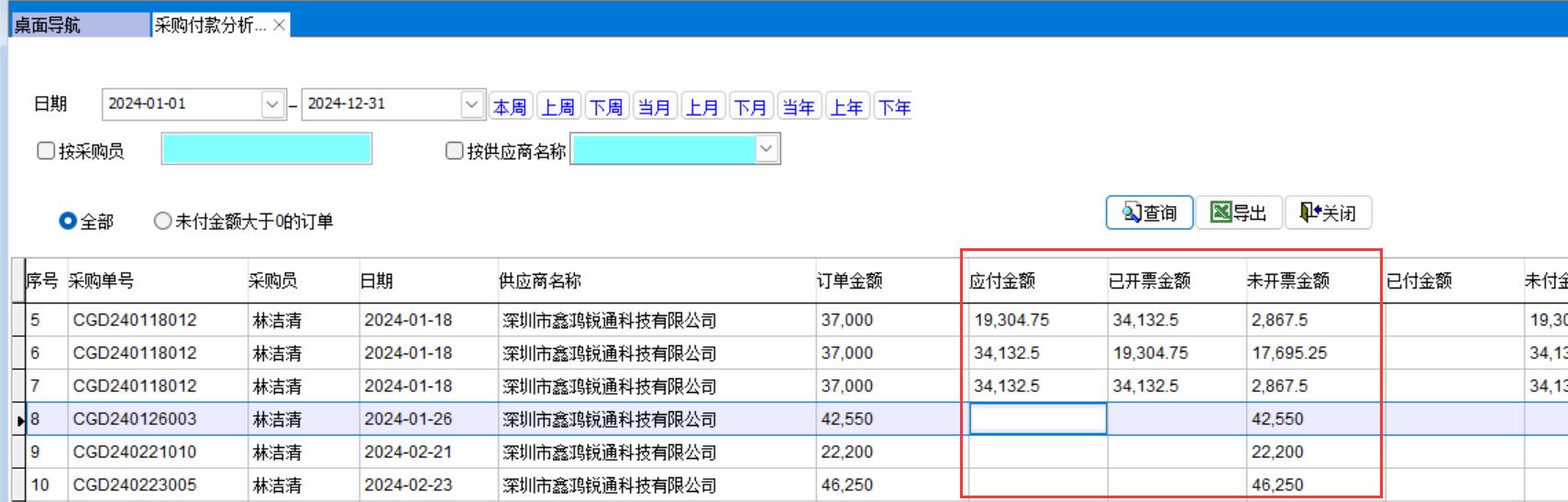Click the 上月 date shortcut link
This screenshot has height=502, width=1568.
tap(702, 107)
